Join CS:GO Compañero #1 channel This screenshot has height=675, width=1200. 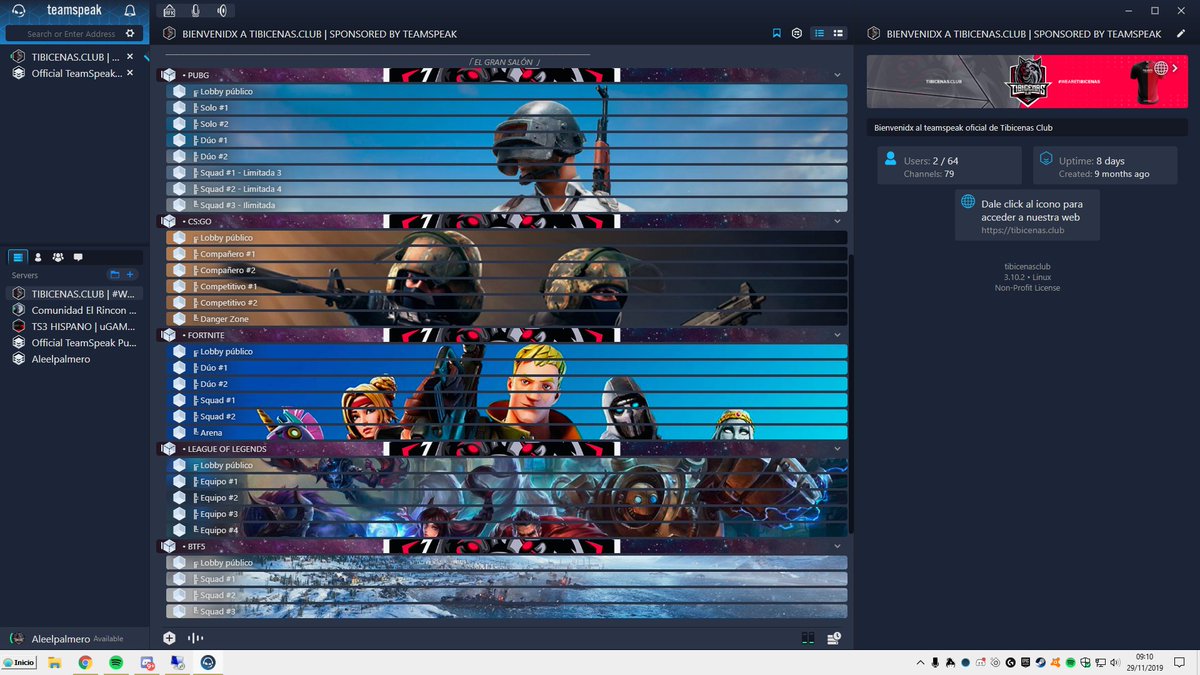507,254
